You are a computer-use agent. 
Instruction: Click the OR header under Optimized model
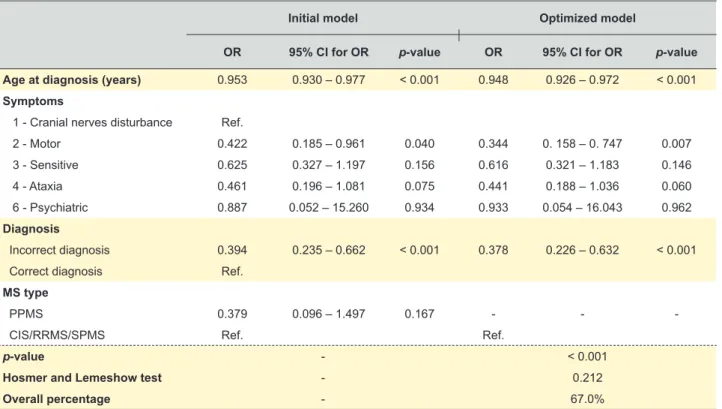click(493, 52)
